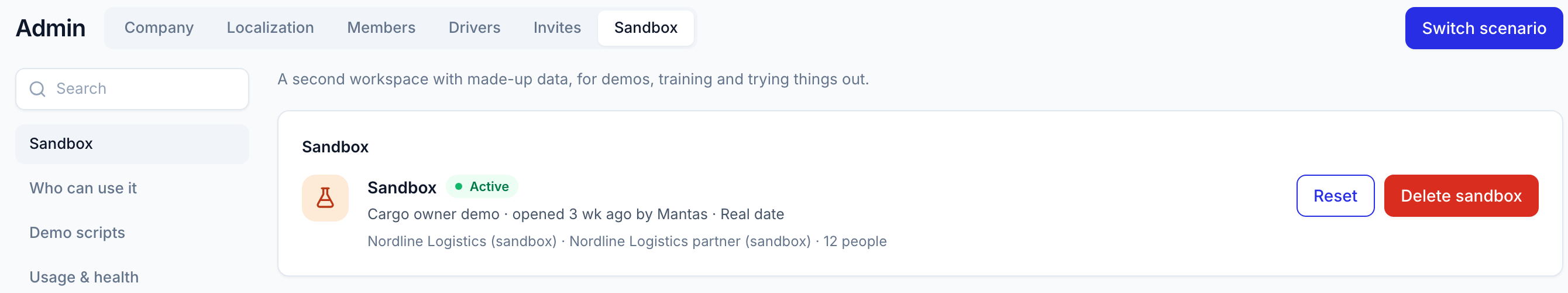Image resolution: width=1568 pixels, height=293 pixels.
Task: Click the green Active status badge
Action: coord(482,186)
